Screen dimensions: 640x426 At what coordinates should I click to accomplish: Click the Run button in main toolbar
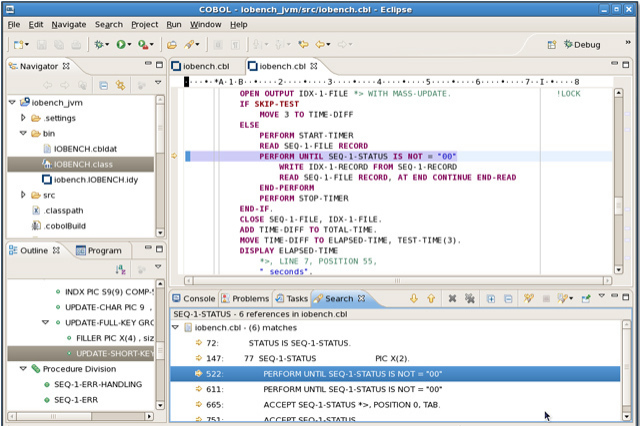pyautogui.click(x=121, y=45)
